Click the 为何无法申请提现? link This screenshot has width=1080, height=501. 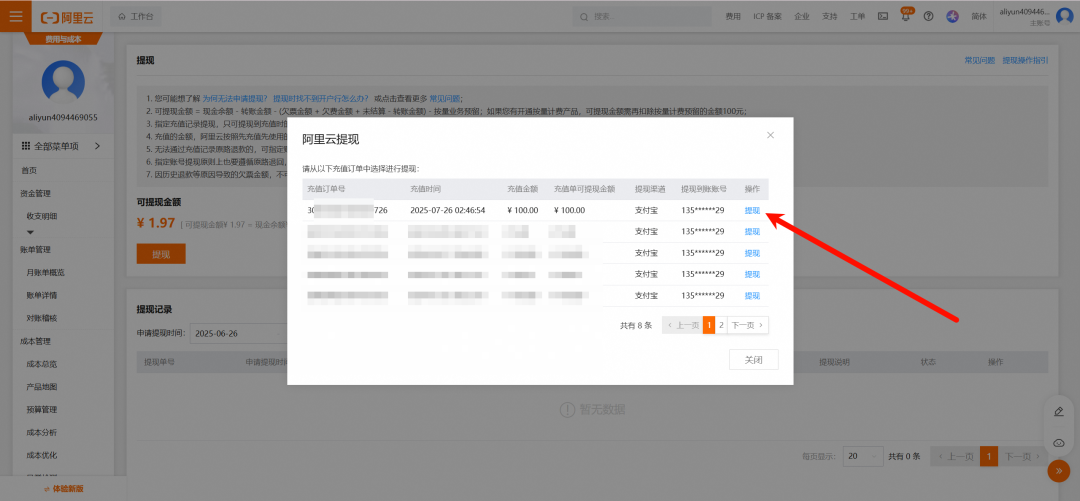coord(234,99)
